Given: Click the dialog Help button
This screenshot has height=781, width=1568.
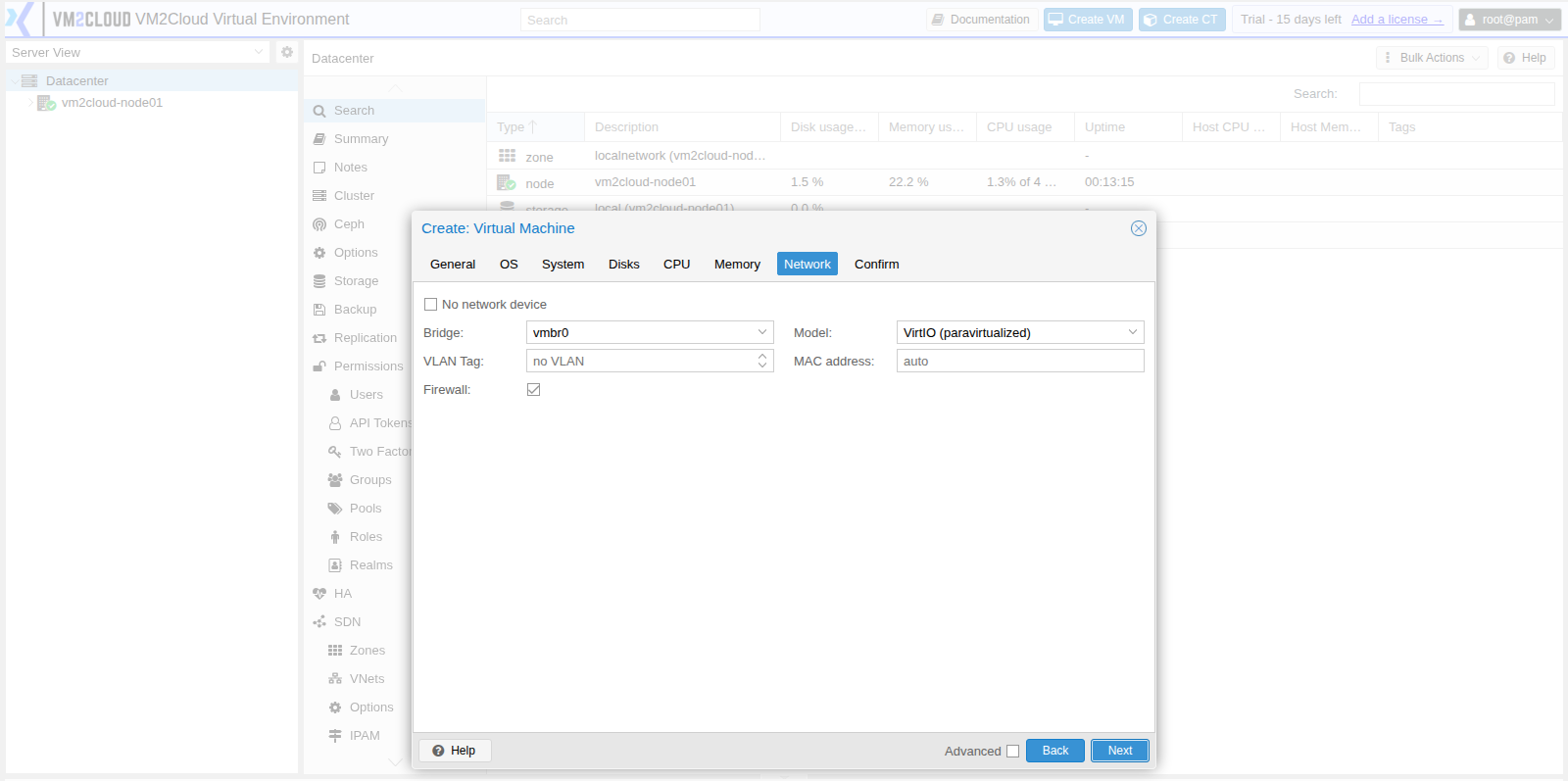Looking at the screenshot, I should click(455, 751).
